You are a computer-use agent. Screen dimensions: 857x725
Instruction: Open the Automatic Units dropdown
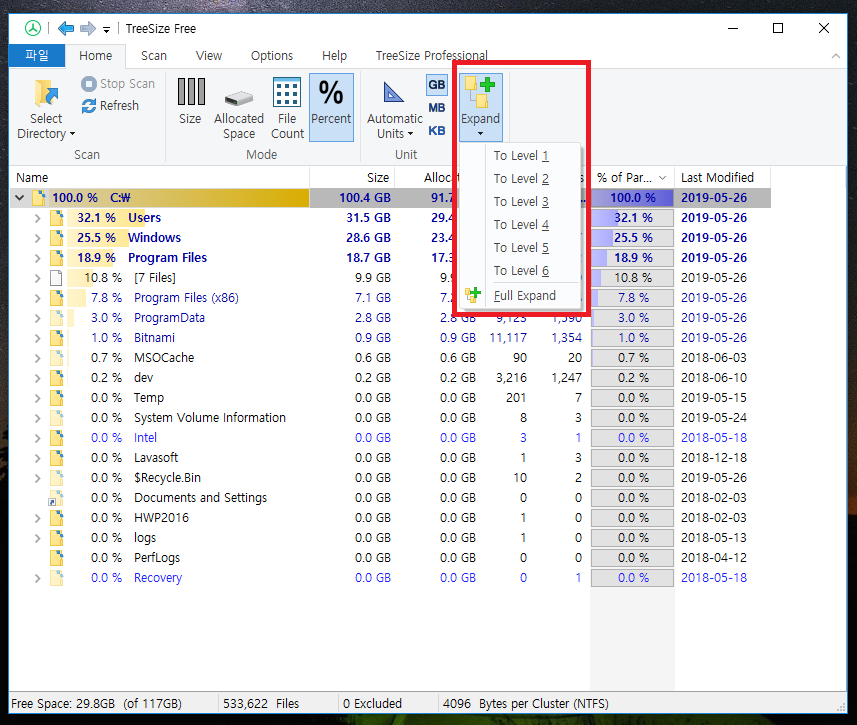395,109
